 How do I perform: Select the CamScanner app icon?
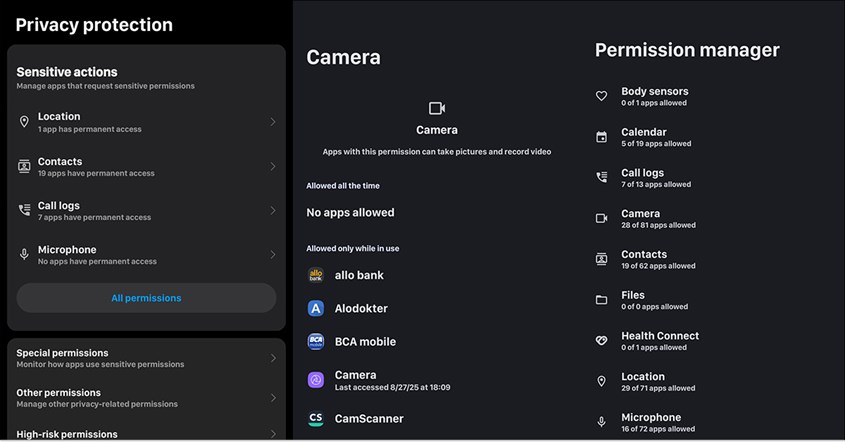coord(316,419)
